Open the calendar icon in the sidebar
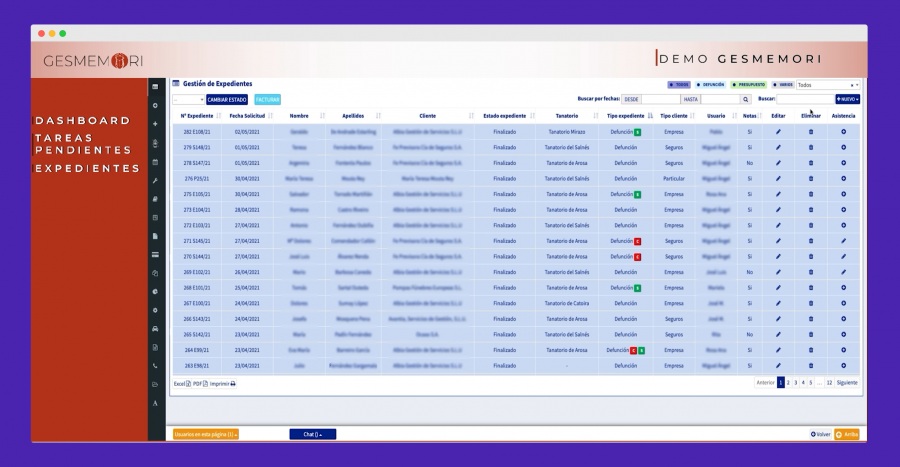 tap(155, 162)
